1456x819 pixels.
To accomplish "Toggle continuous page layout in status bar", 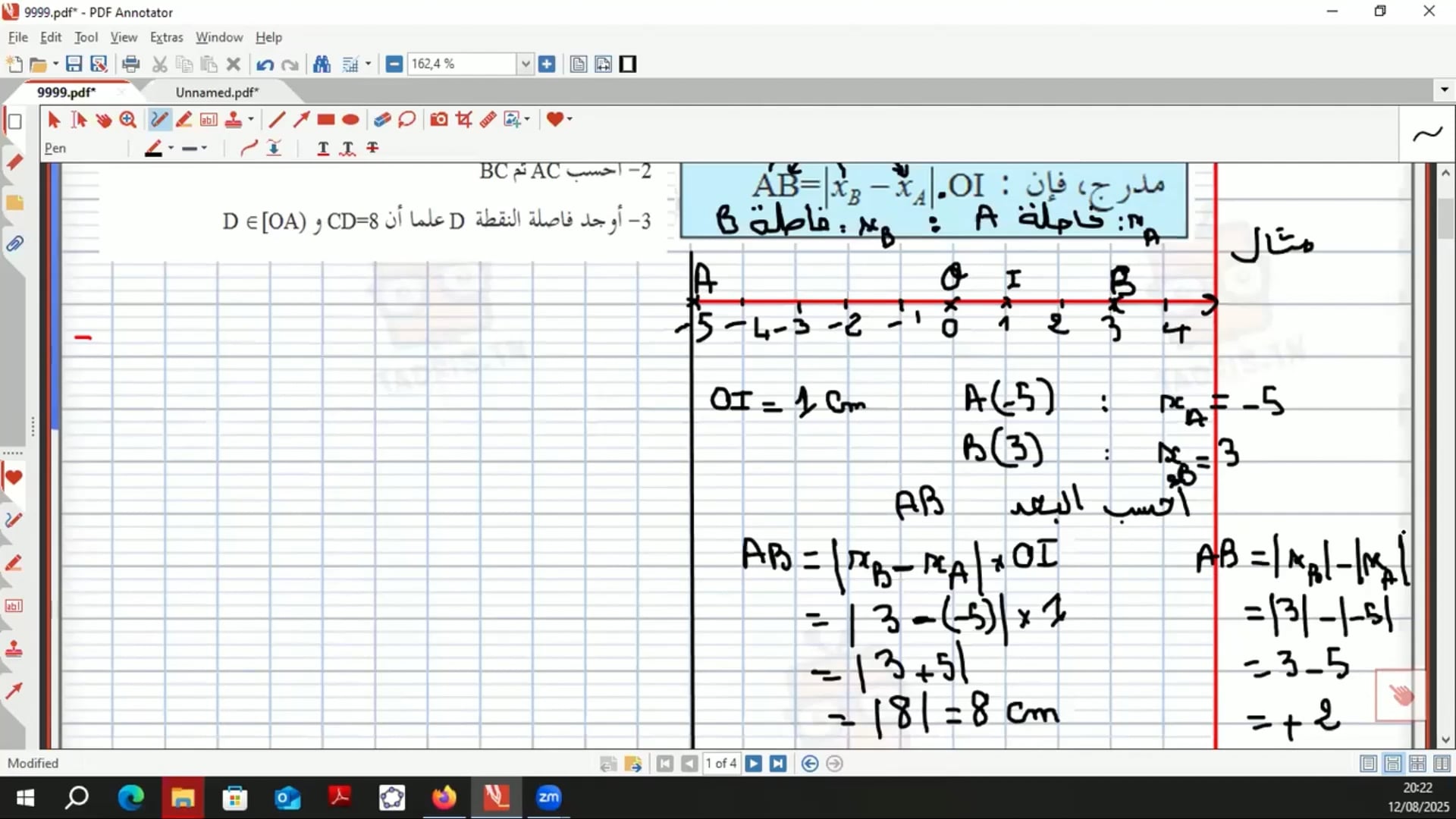I will point(1393,764).
